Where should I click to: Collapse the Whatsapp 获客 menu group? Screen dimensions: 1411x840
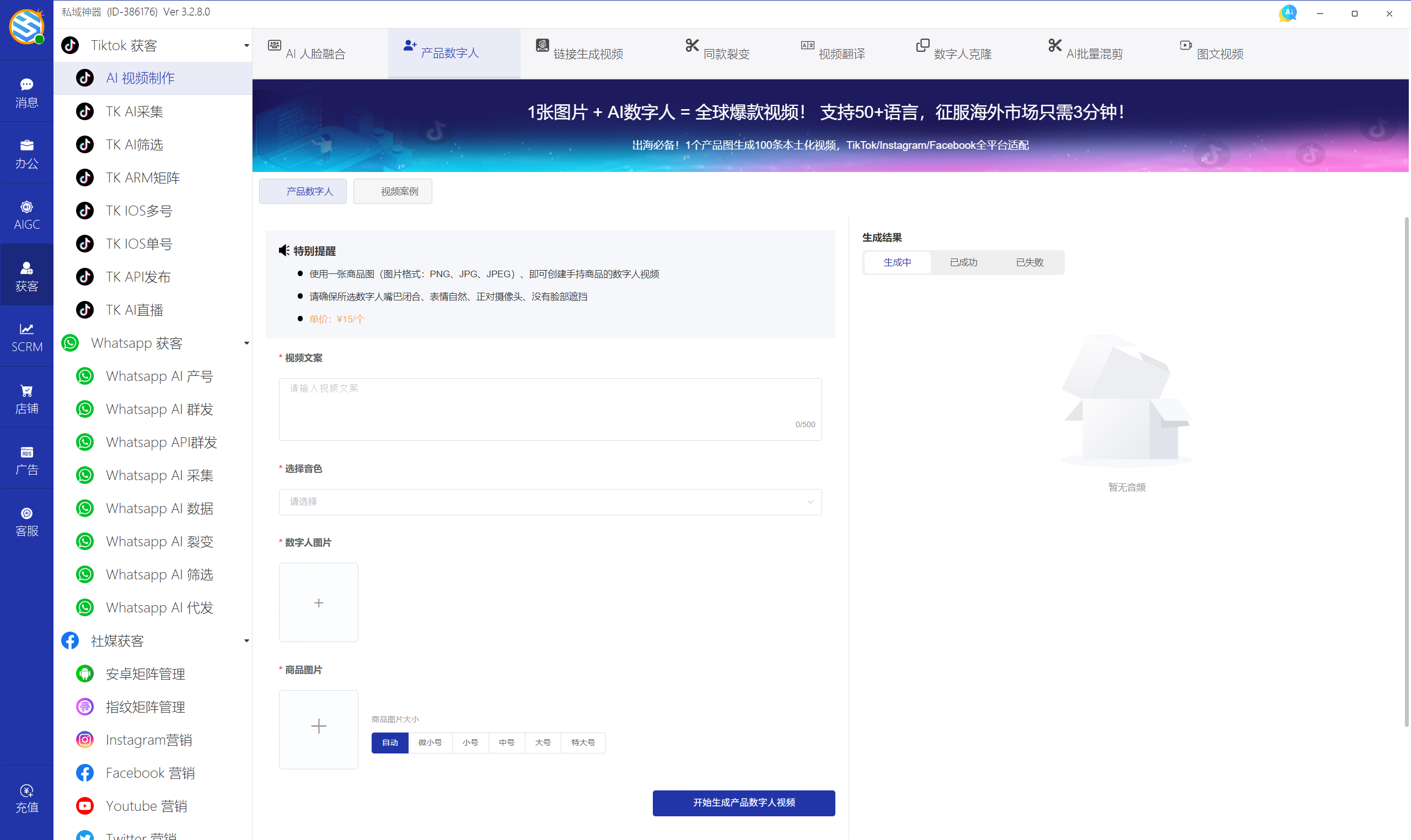[246, 343]
